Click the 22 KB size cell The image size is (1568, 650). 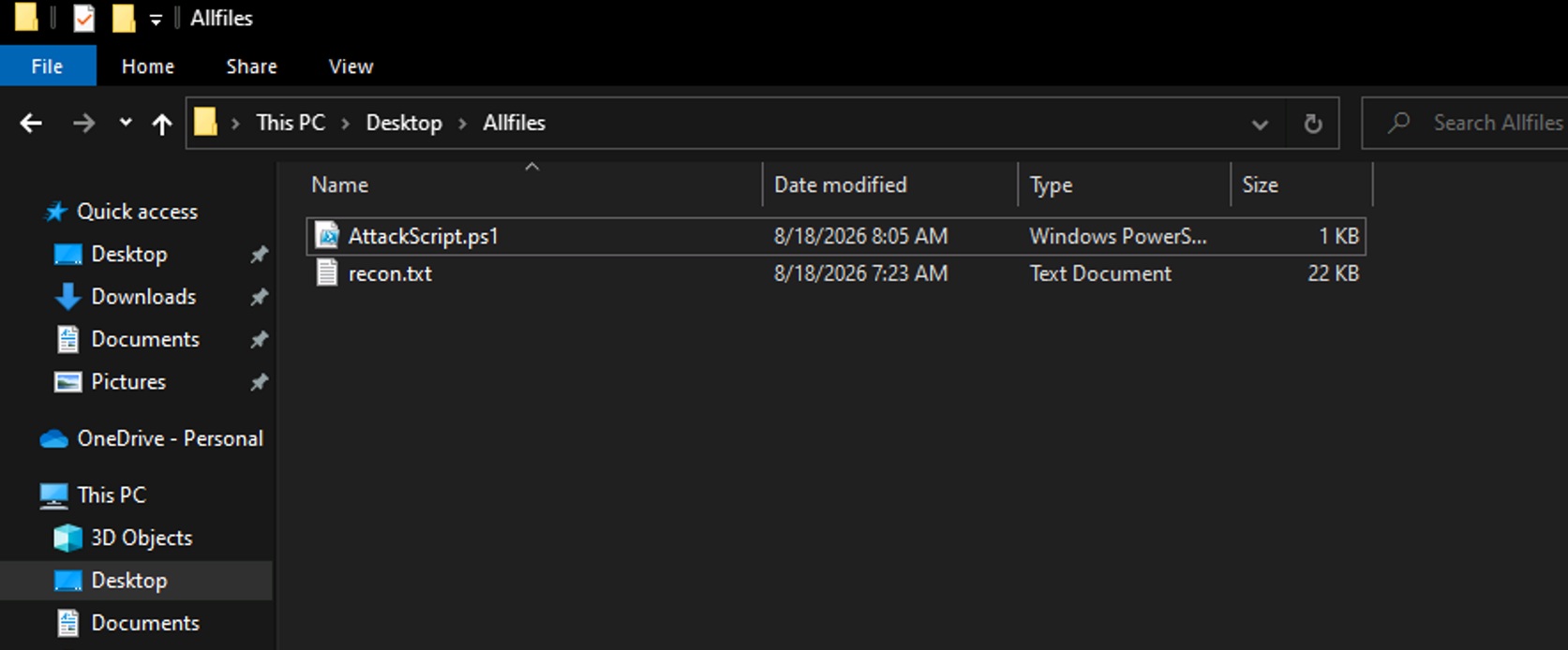point(1333,273)
